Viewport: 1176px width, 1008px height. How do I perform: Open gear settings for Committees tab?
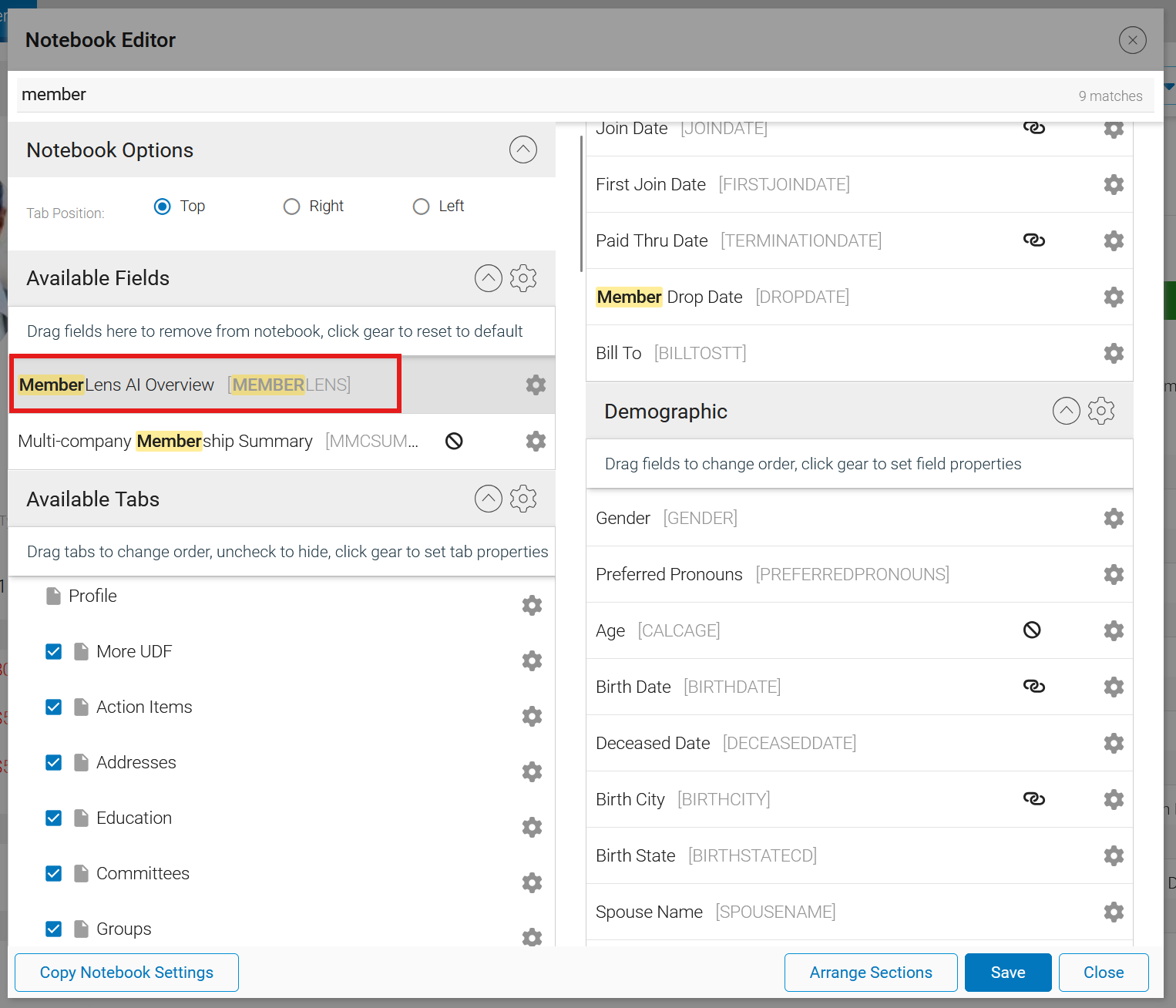(x=532, y=882)
